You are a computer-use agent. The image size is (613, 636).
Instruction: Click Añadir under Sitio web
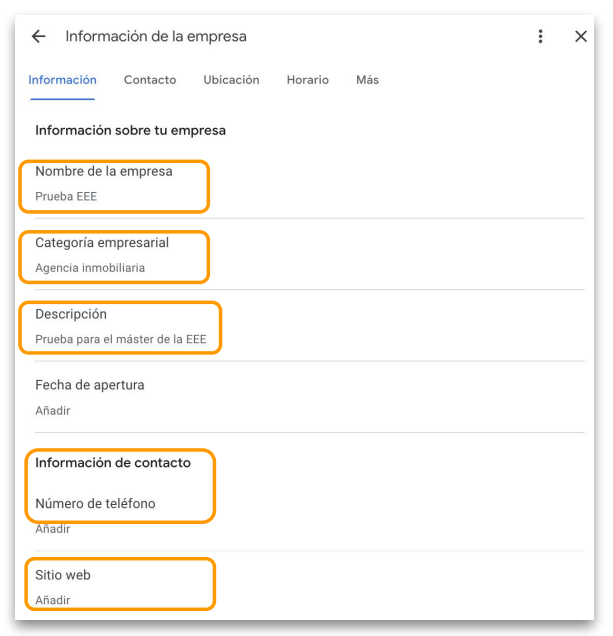pos(53,601)
